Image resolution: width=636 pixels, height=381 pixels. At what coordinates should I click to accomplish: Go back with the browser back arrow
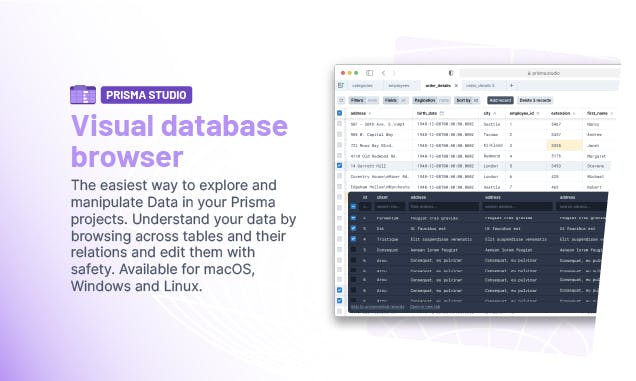point(383,73)
